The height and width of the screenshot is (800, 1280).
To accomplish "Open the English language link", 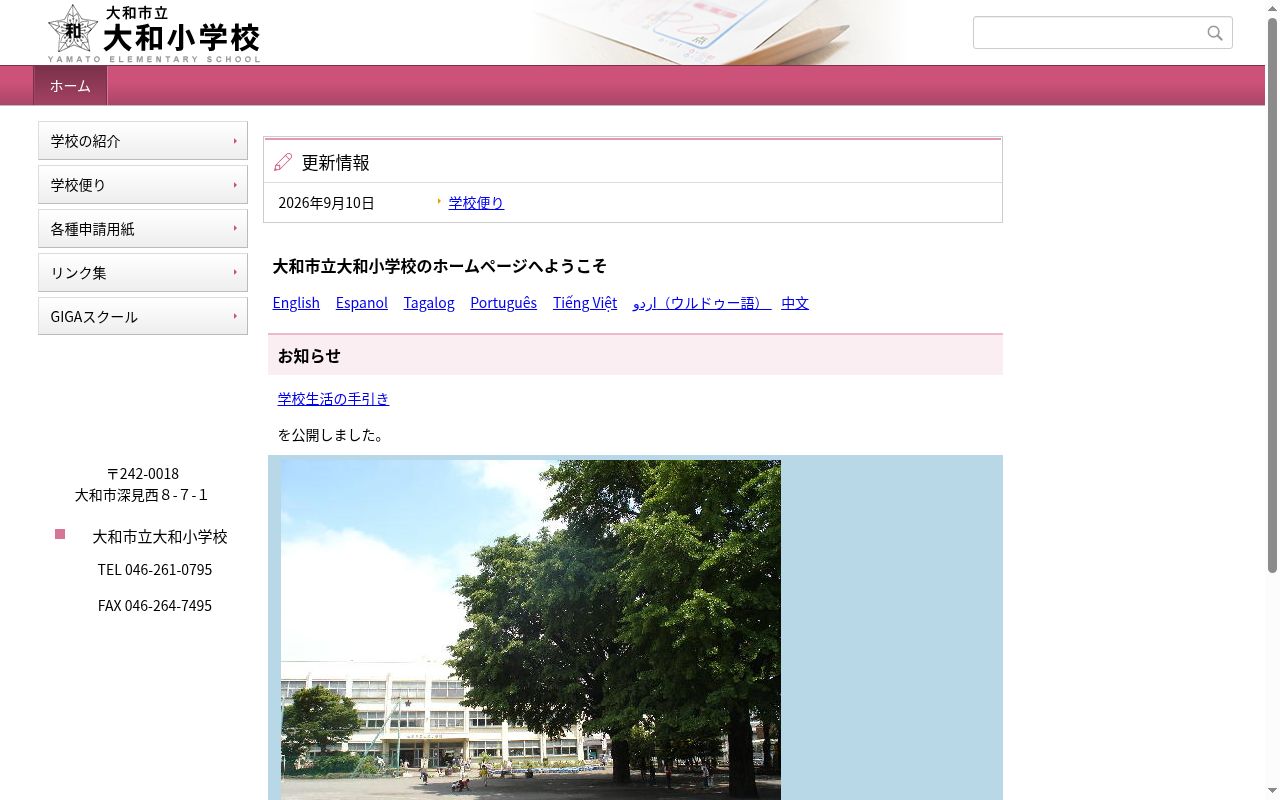I will tap(296, 303).
